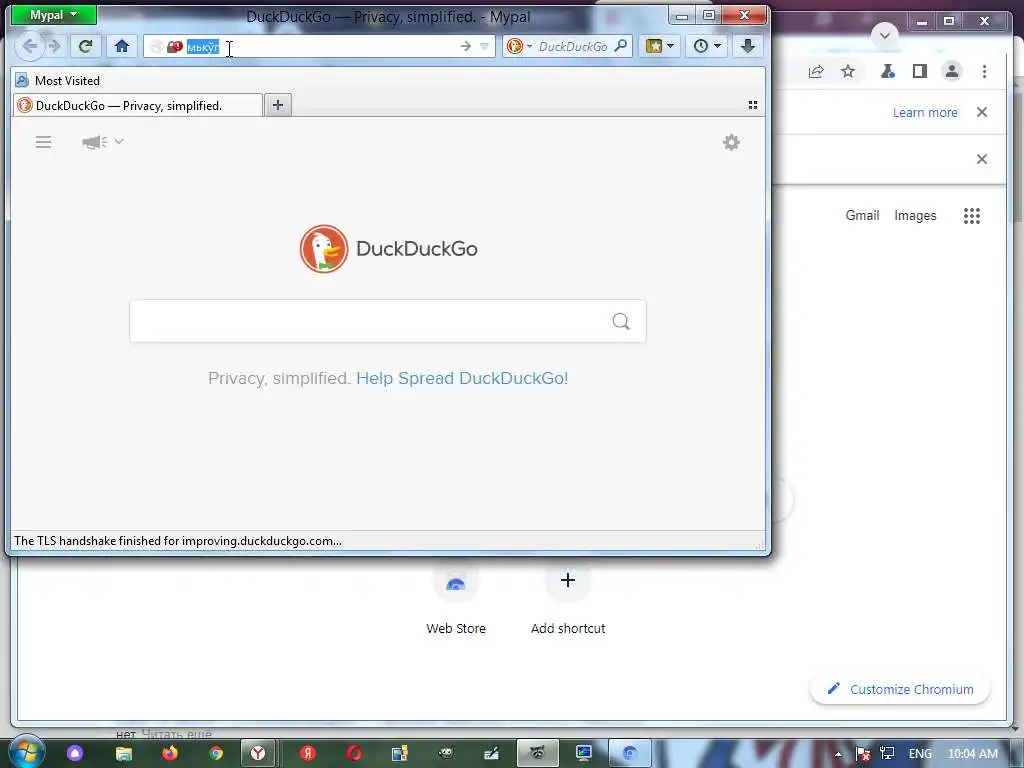
Task: Open the 10:04 AM clock
Action: tap(972, 754)
